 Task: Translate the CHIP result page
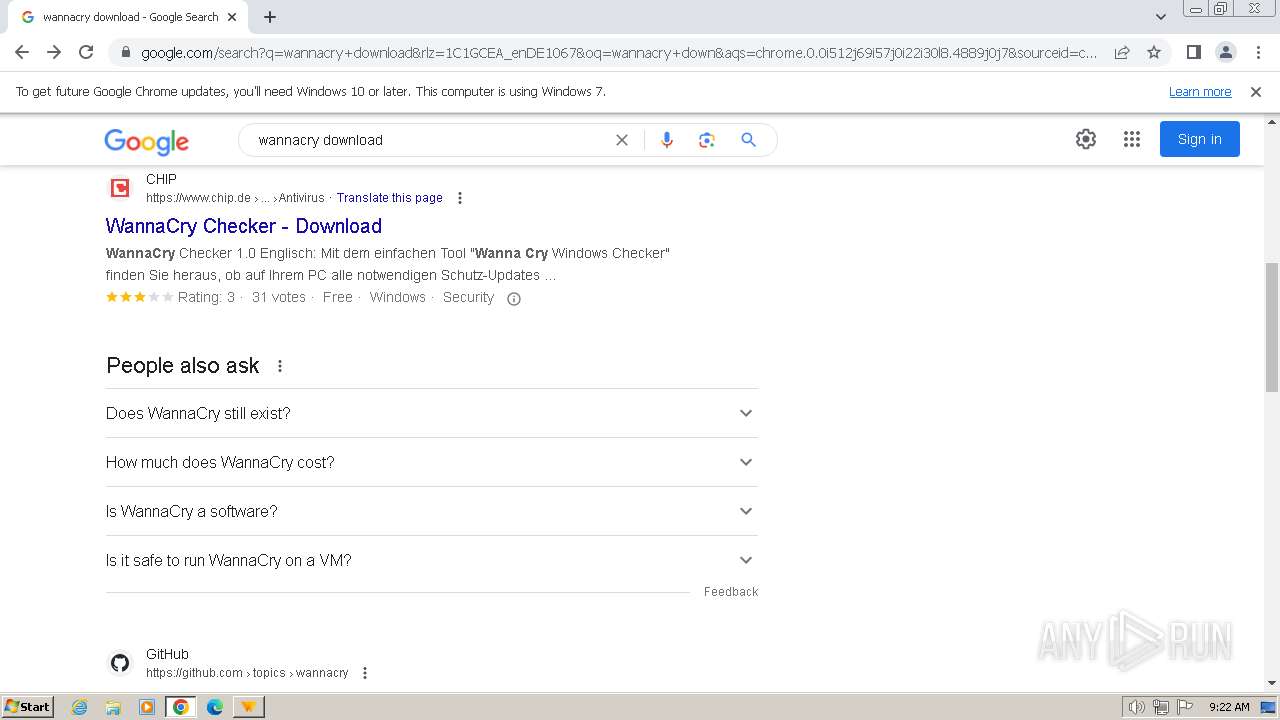(389, 198)
